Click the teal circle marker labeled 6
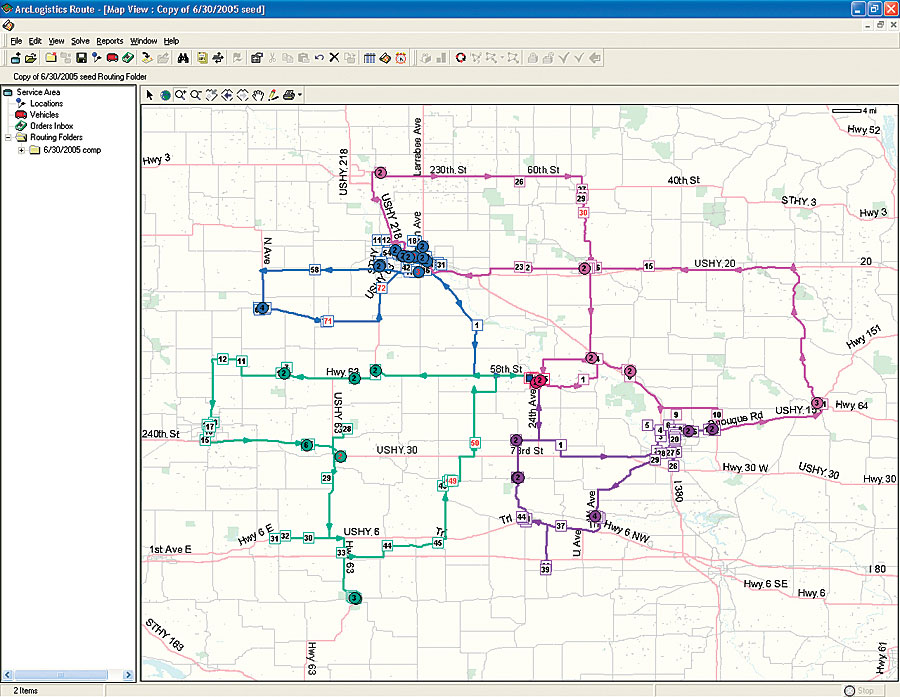 tap(307, 445)
